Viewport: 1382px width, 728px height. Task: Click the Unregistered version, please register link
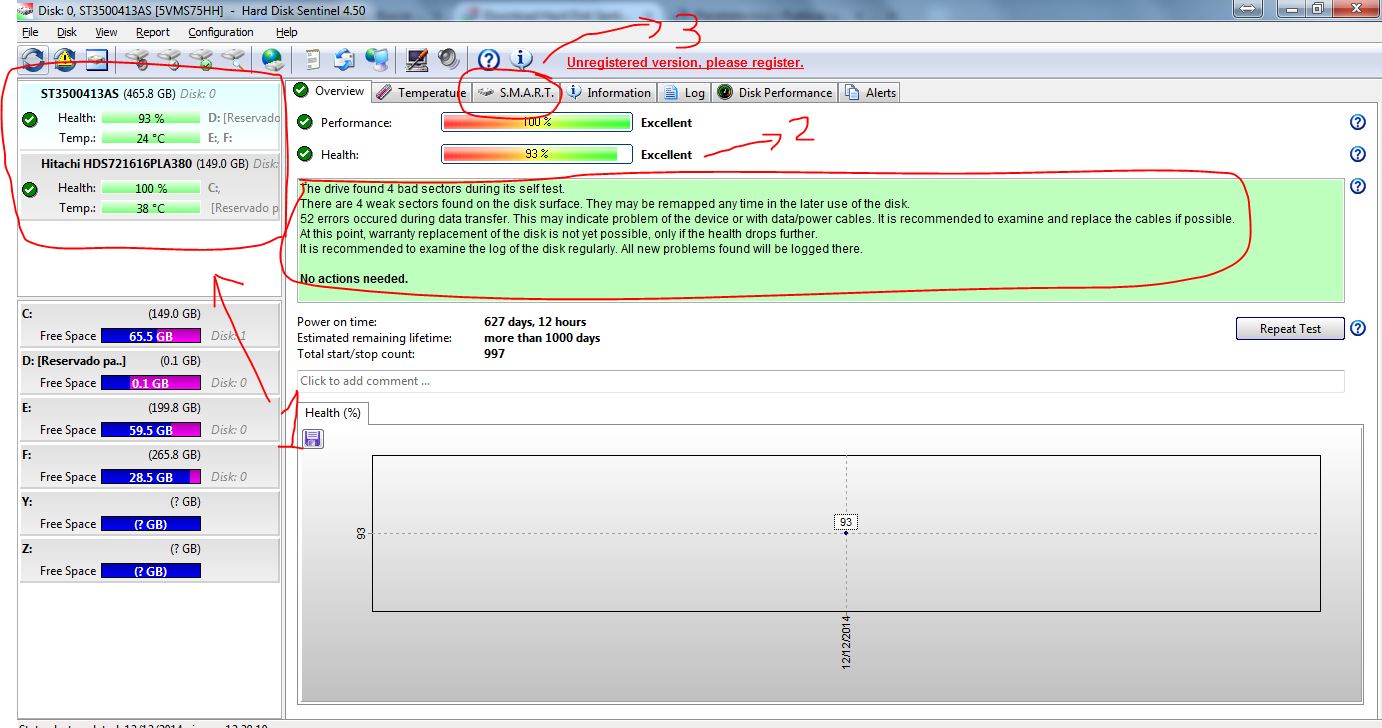tap(685, 62)
